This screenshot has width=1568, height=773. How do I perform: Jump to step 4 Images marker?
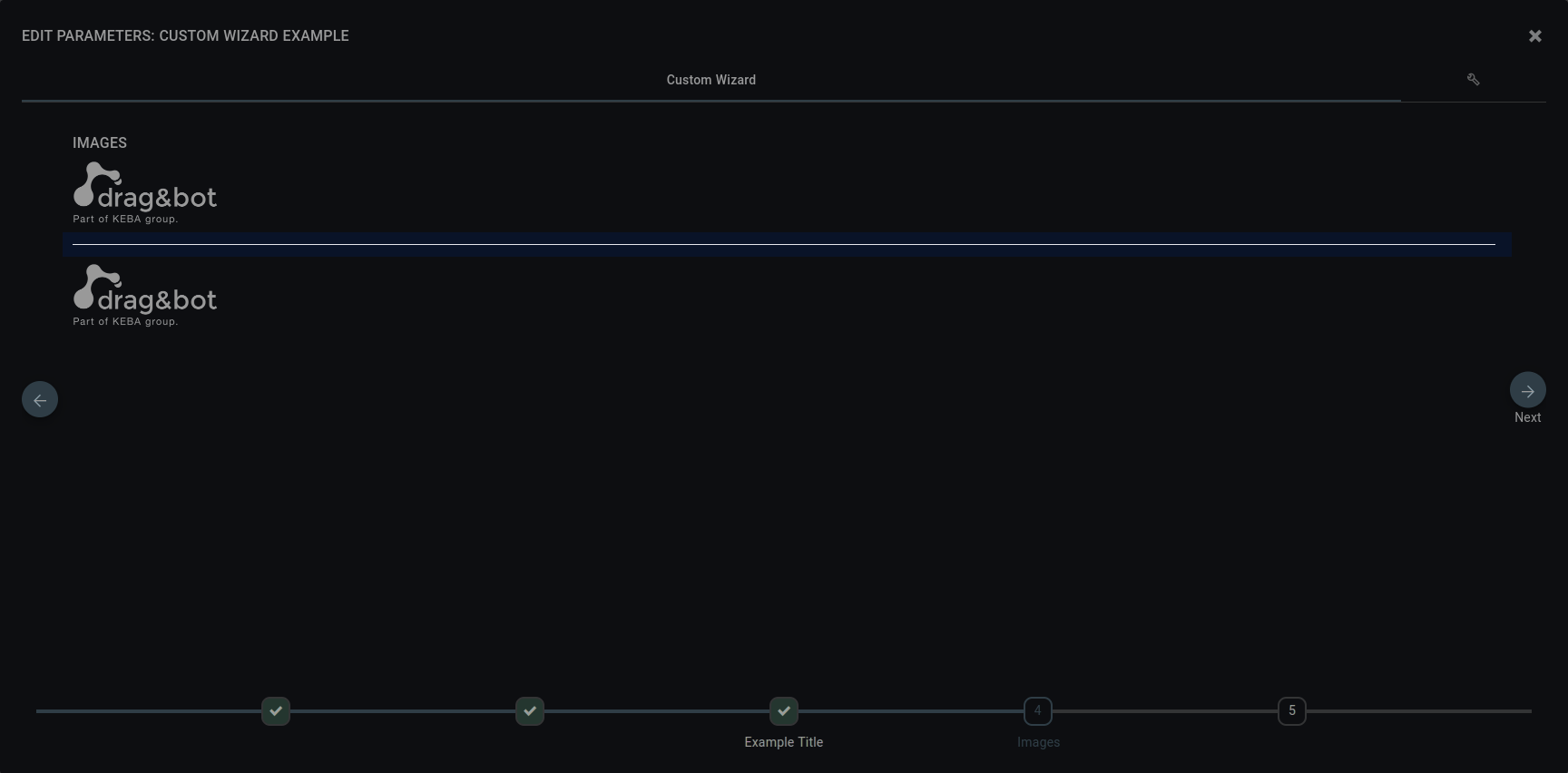click(1038, 711)
